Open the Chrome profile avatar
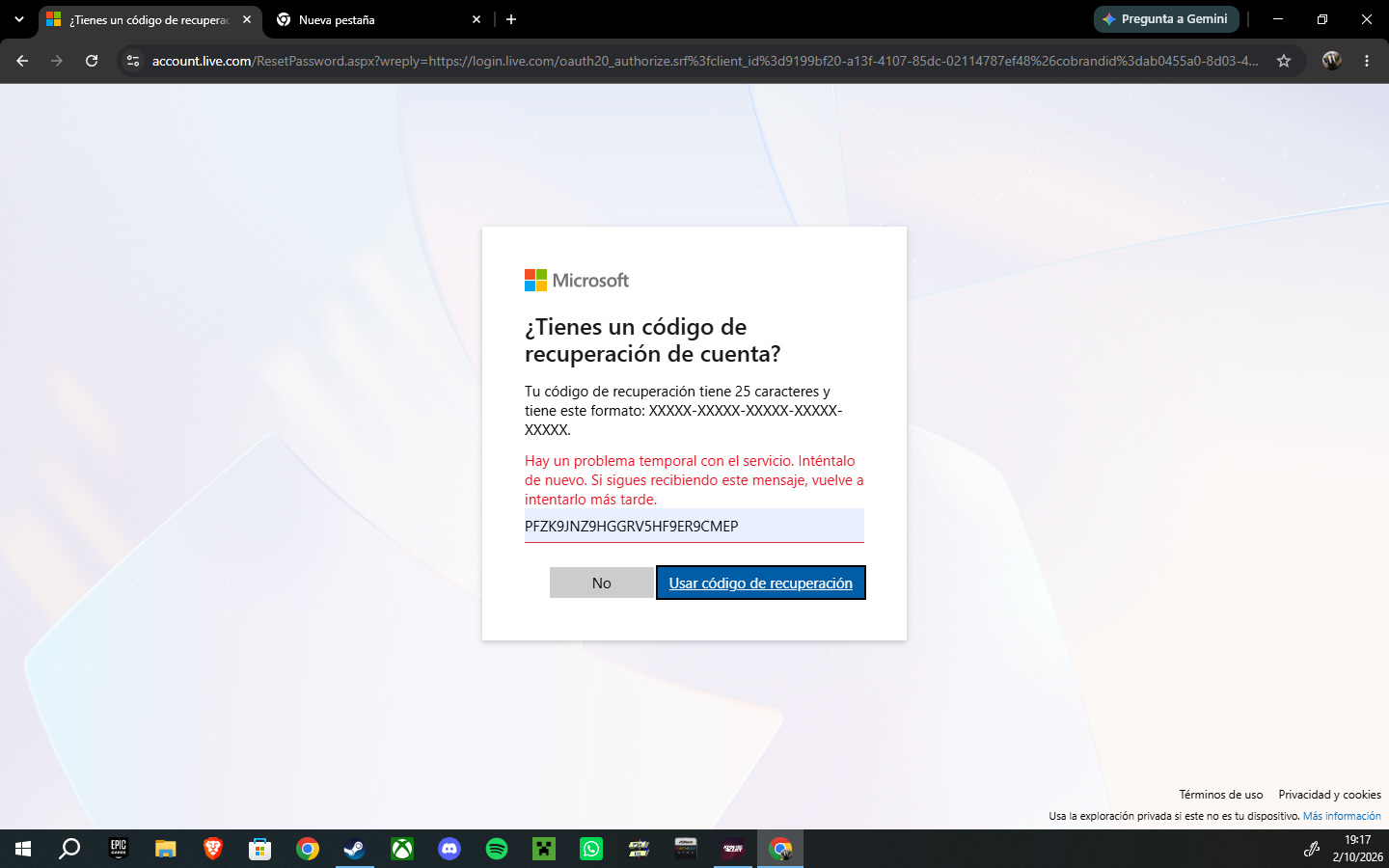The width and height of the screenshot is (1389, 868). [x=1332, y=61]
